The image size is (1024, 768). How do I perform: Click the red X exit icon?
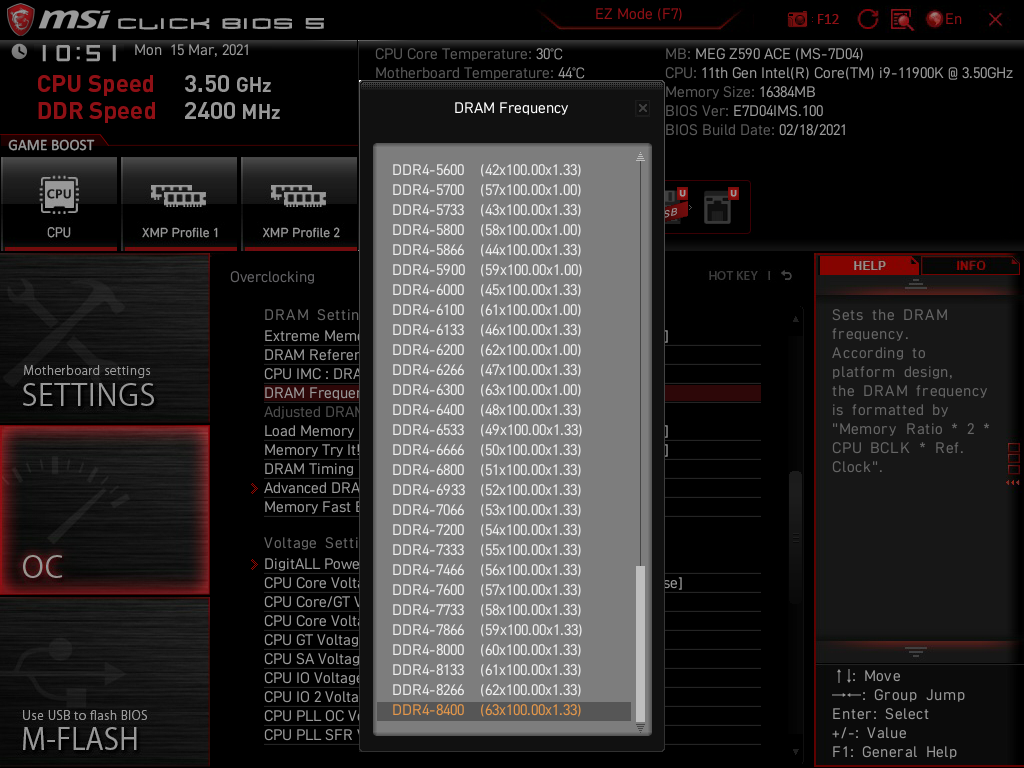(995, 20)
